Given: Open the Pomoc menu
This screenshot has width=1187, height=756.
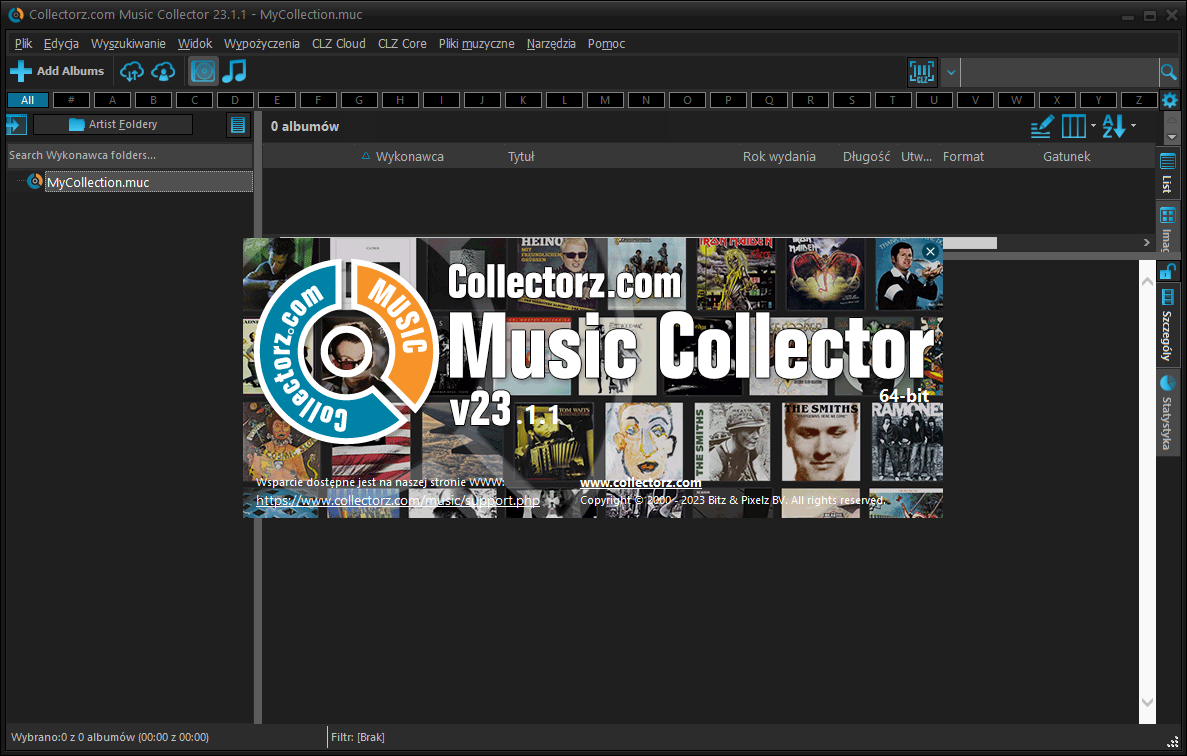Looking at the screenshot, I should [x=606, y=44].
